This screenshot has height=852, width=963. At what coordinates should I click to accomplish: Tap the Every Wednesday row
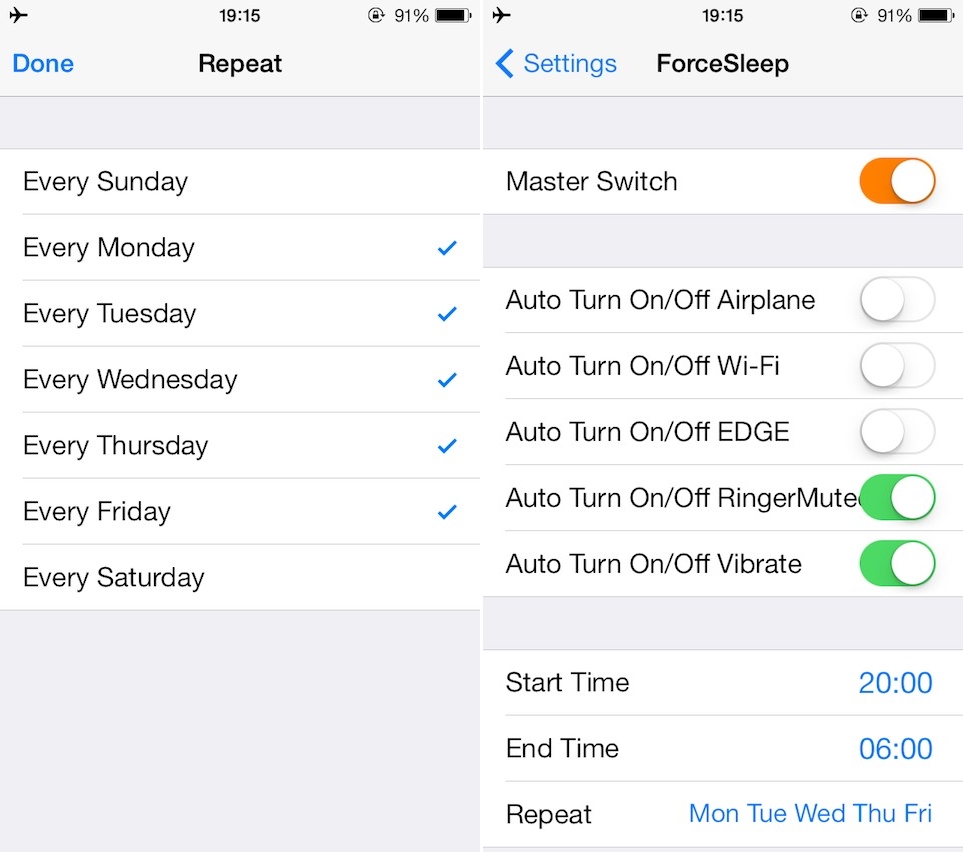[x=240, y=380]
